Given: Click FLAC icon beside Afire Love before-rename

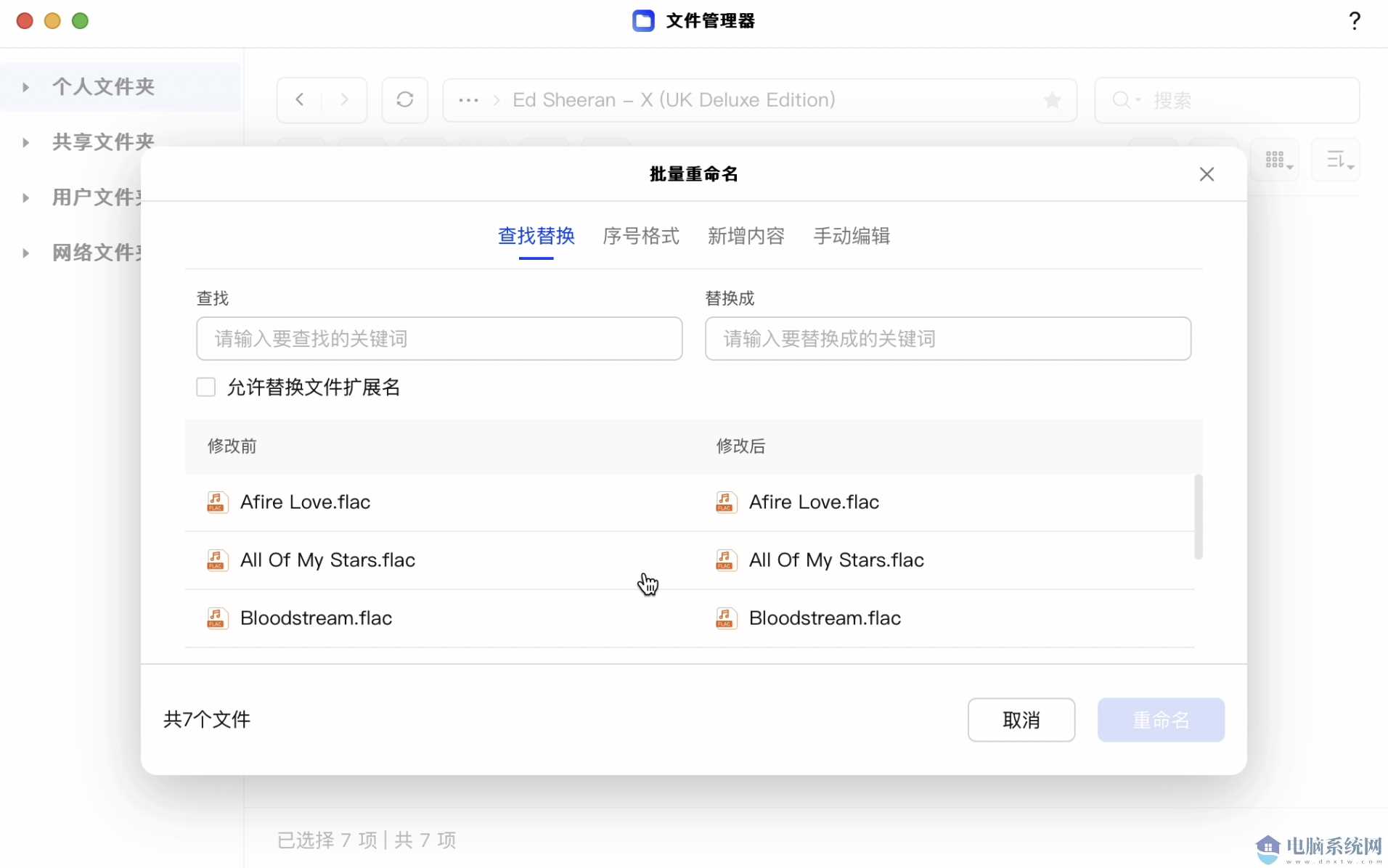Looking at the screenshot, I should tap(216, 501).
